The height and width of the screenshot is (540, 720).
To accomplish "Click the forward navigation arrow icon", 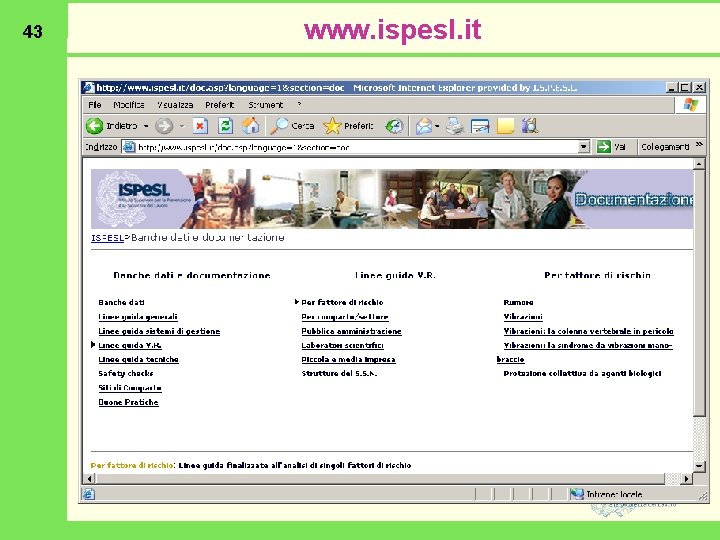I will pos(164,126).
